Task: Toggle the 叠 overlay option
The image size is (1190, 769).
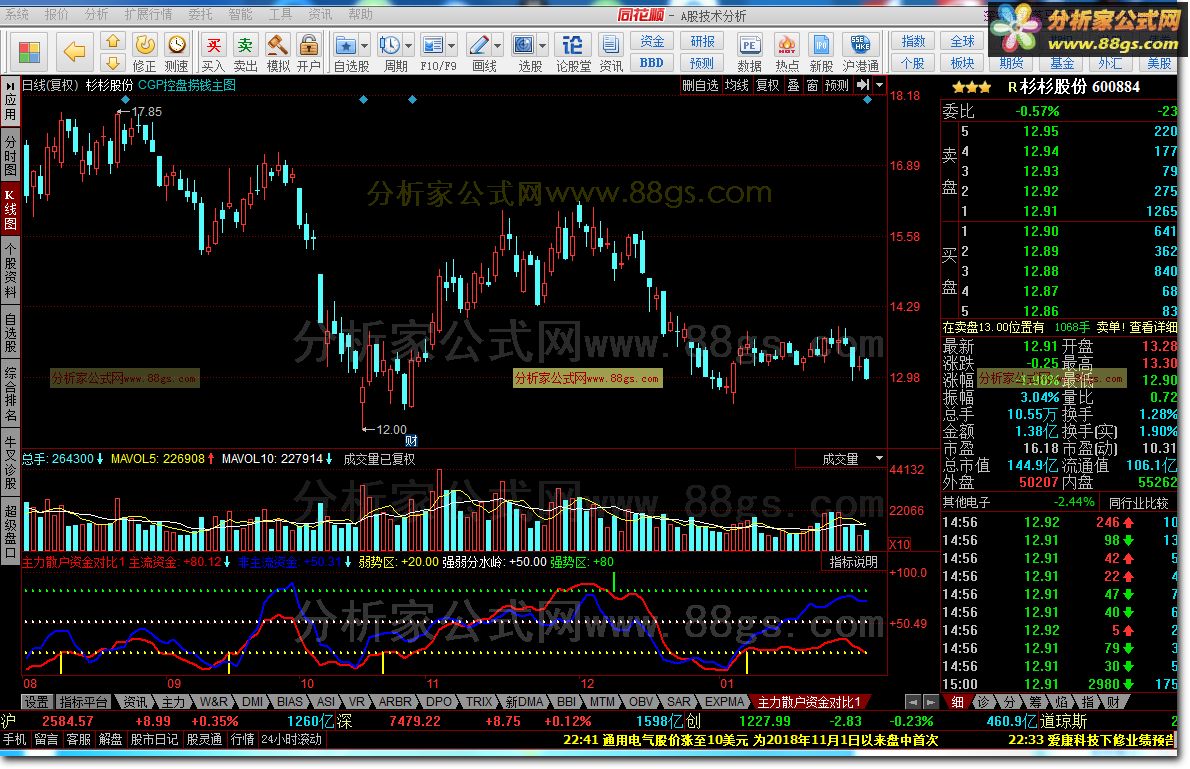Action: (x=793, y=85)
